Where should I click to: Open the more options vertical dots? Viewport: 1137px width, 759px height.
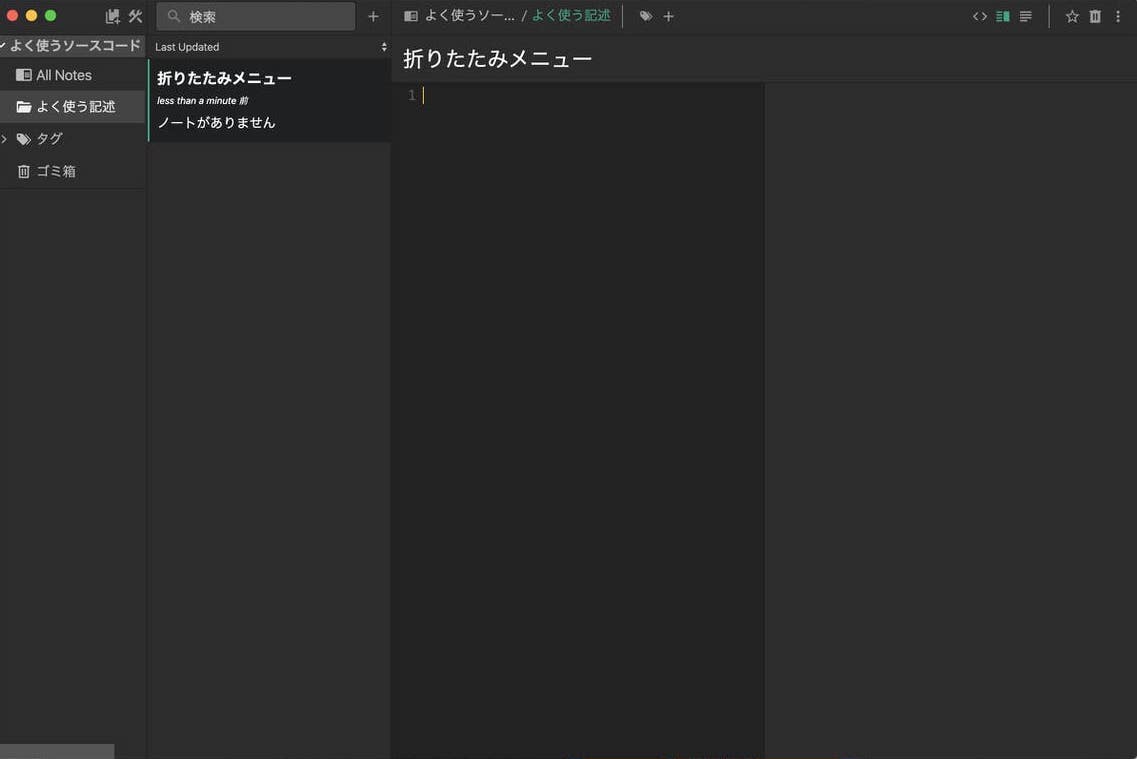click(1117, 16)
